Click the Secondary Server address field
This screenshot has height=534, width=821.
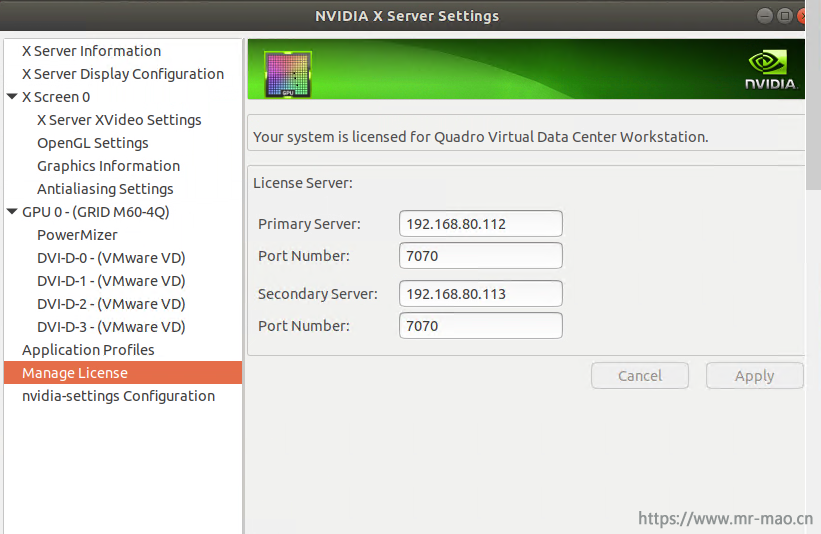pyautogui.click(x=481, y=294)
